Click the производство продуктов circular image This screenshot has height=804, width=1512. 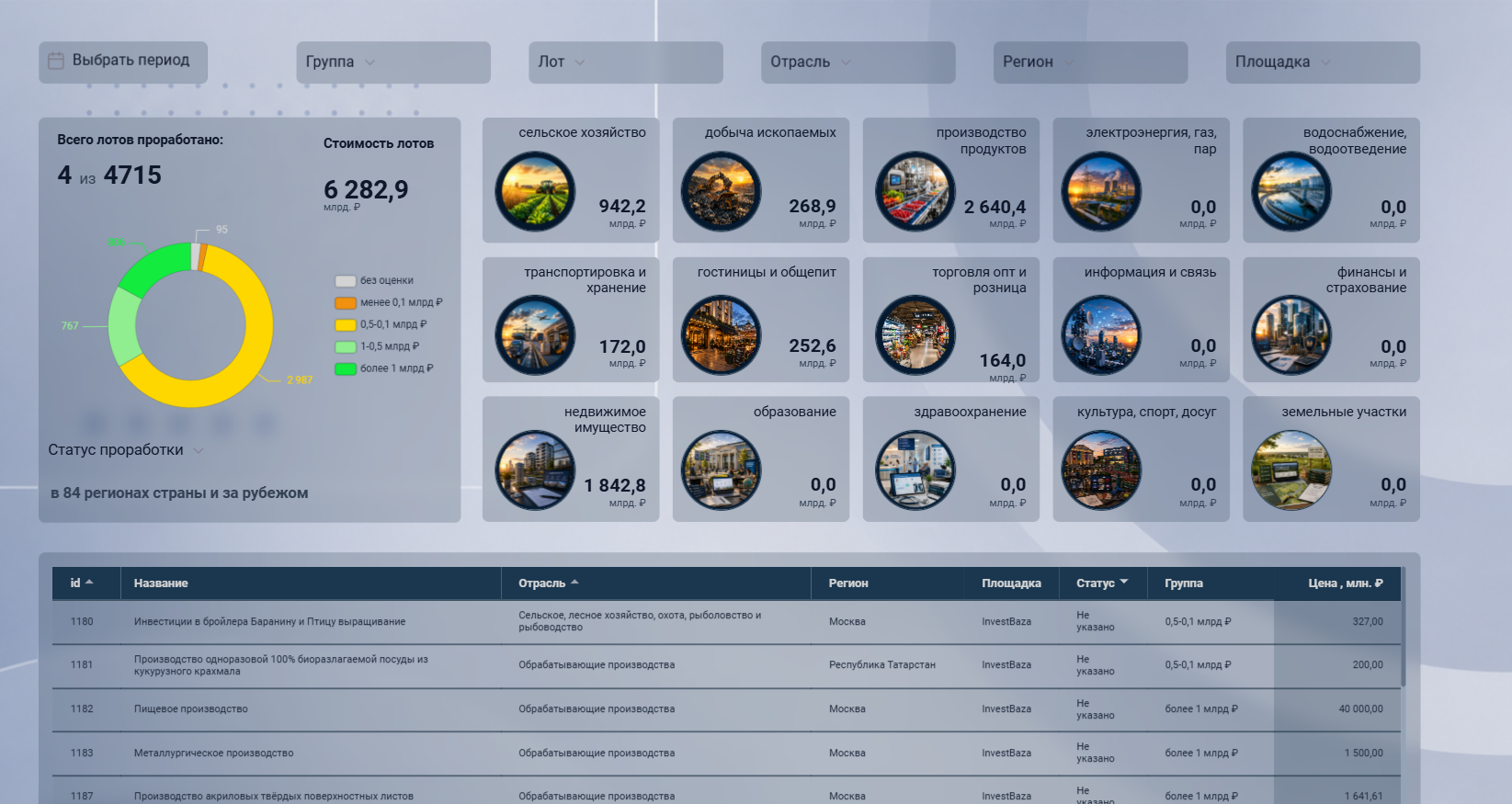[x=915, y=192]
